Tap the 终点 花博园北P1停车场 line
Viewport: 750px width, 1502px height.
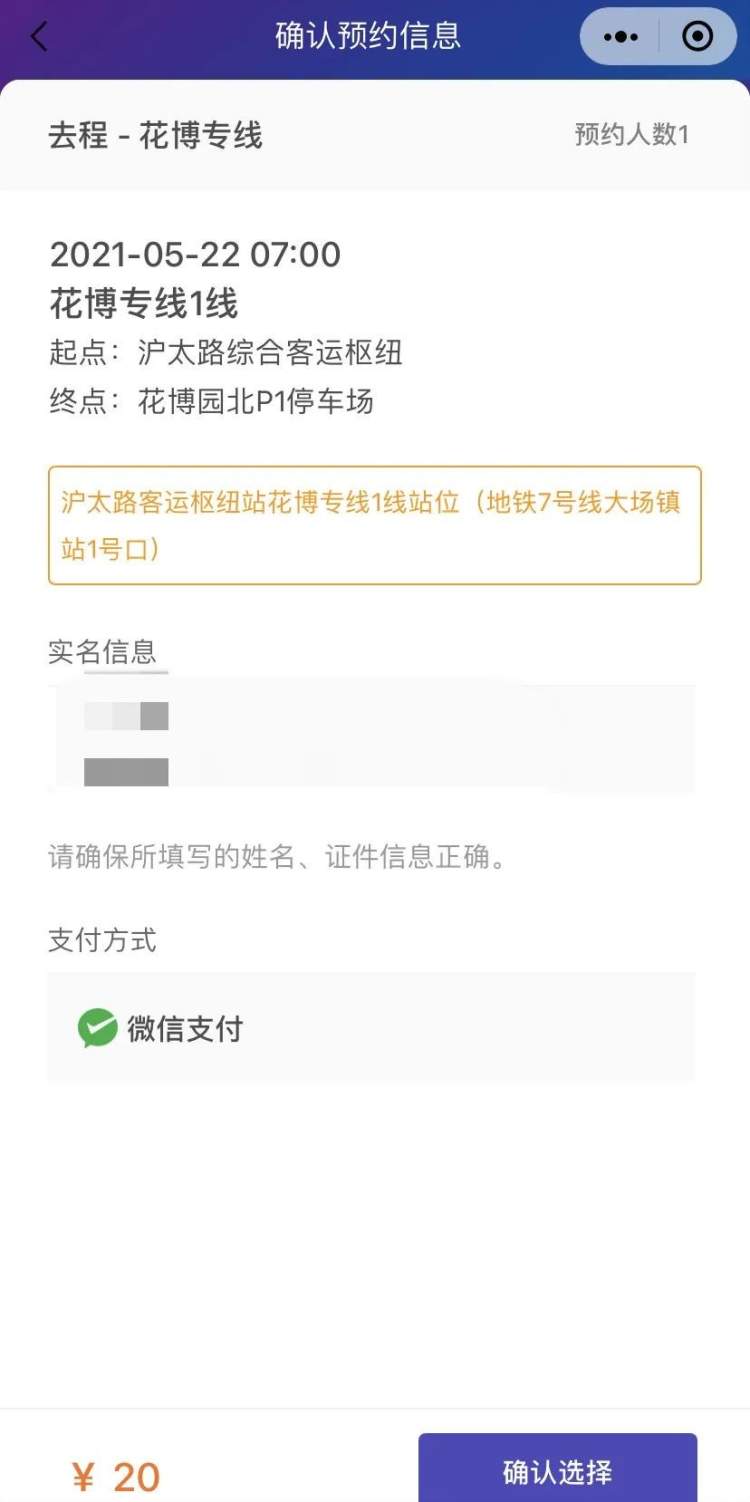[211, 401]
